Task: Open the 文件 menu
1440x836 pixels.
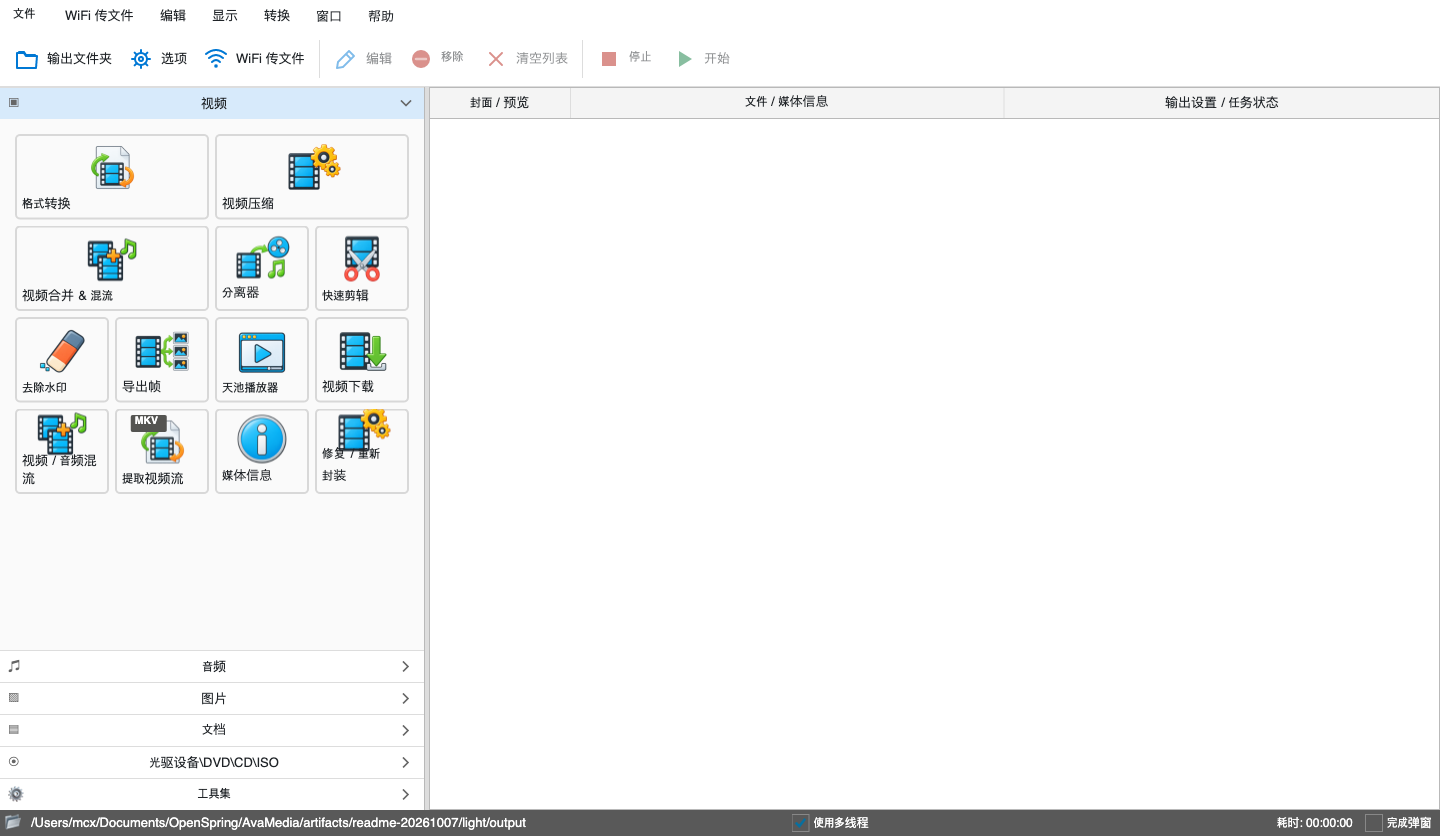Action: pyautogui.click(x=24, y=15)
